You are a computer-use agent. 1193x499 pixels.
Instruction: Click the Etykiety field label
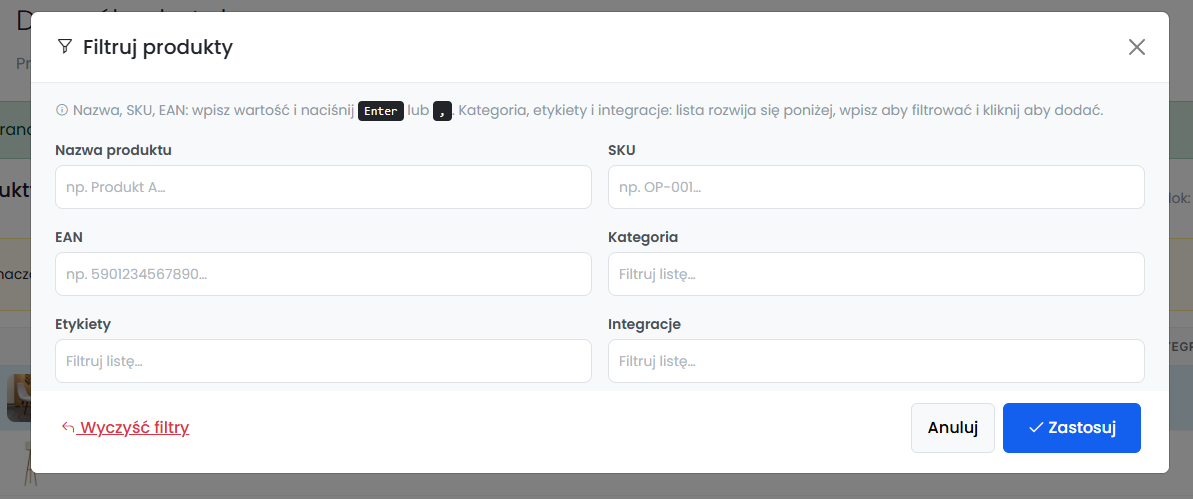83,323
